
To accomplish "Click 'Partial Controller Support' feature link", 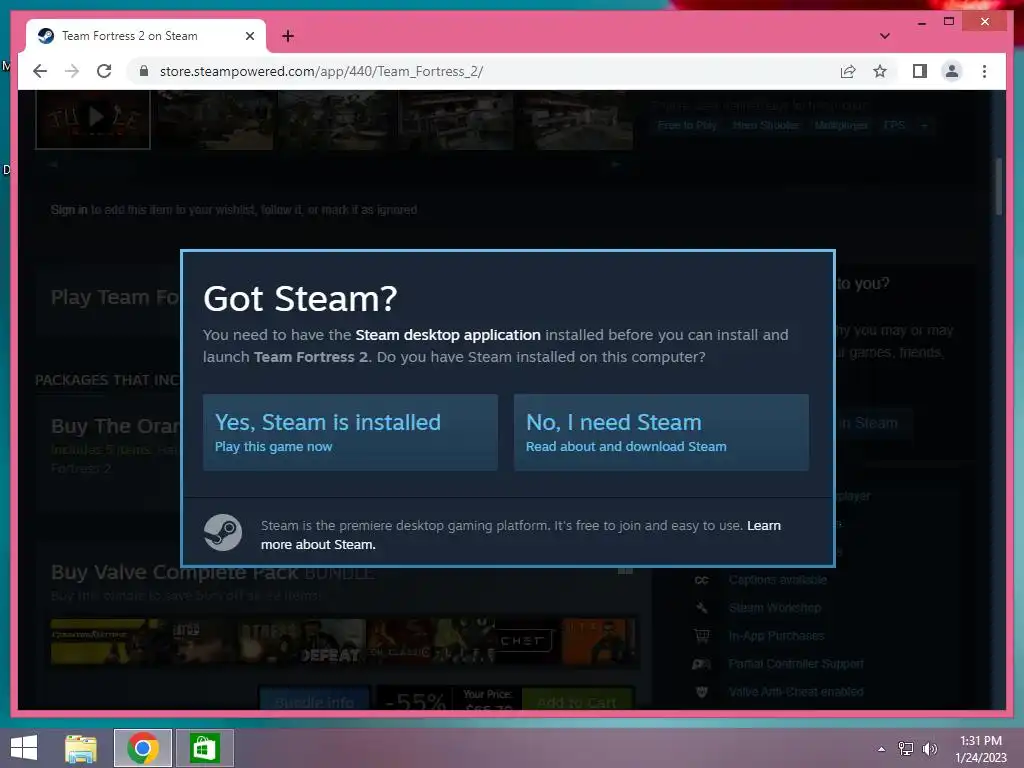I will pyautogui.click(x=796, y=664).
